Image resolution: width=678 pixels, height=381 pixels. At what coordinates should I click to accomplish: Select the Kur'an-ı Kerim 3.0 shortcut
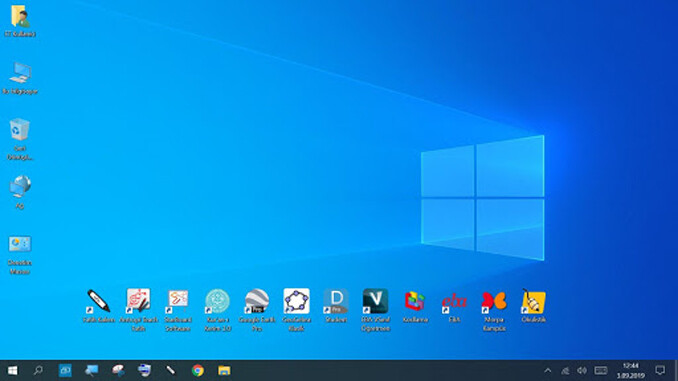pos(217,301)
